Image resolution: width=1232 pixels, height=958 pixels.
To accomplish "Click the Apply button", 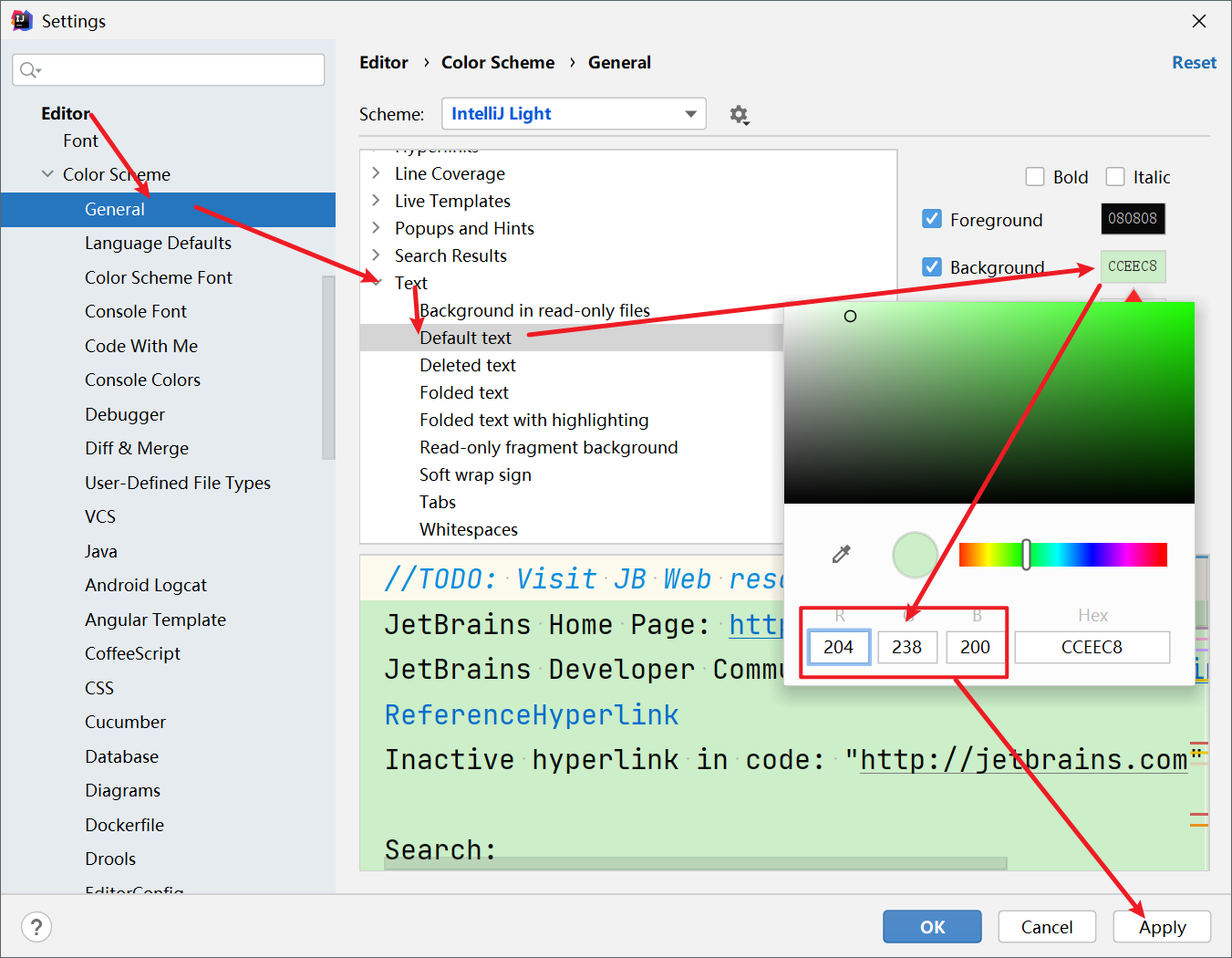I will coord(1162,927).
